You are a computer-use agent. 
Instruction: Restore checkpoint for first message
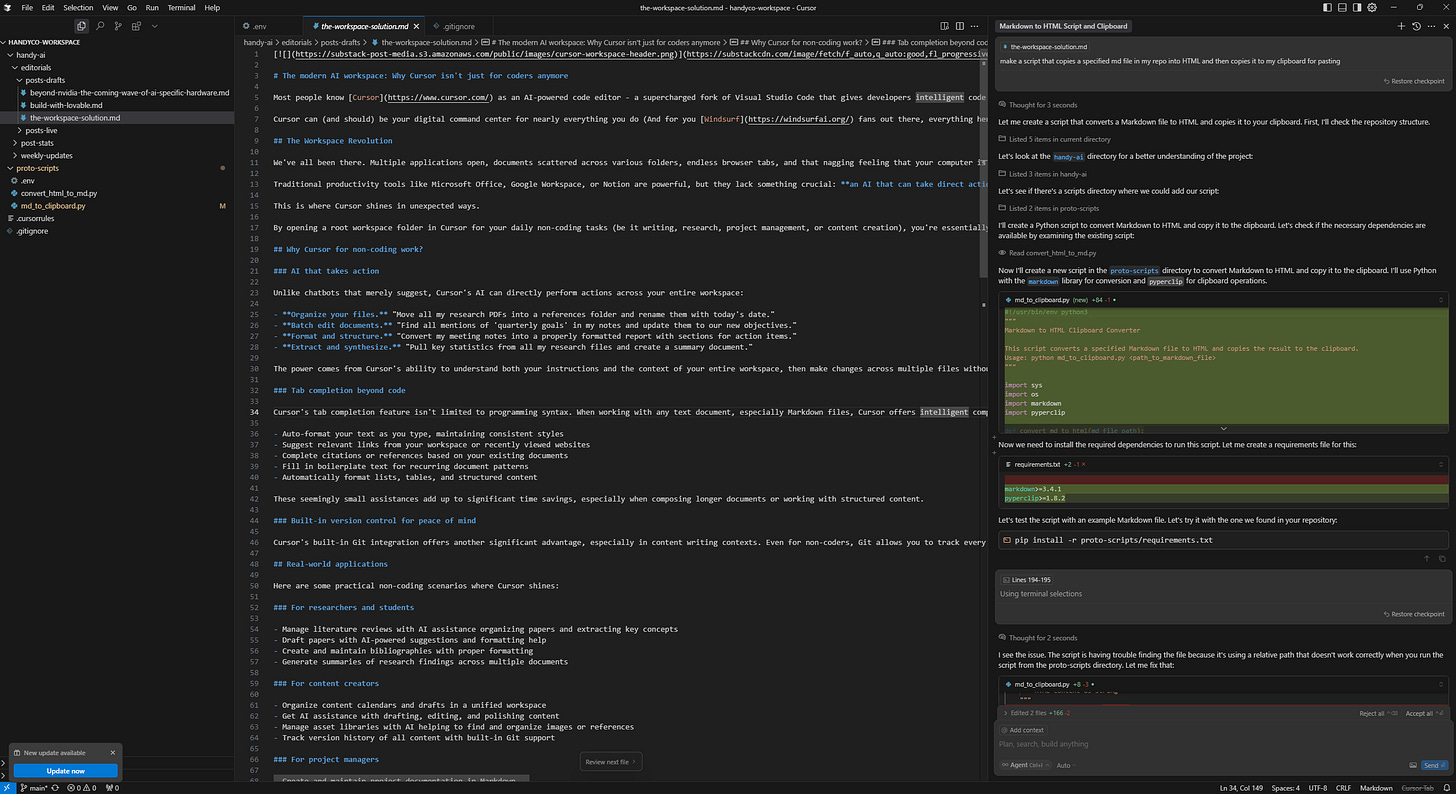(1414, 81)
